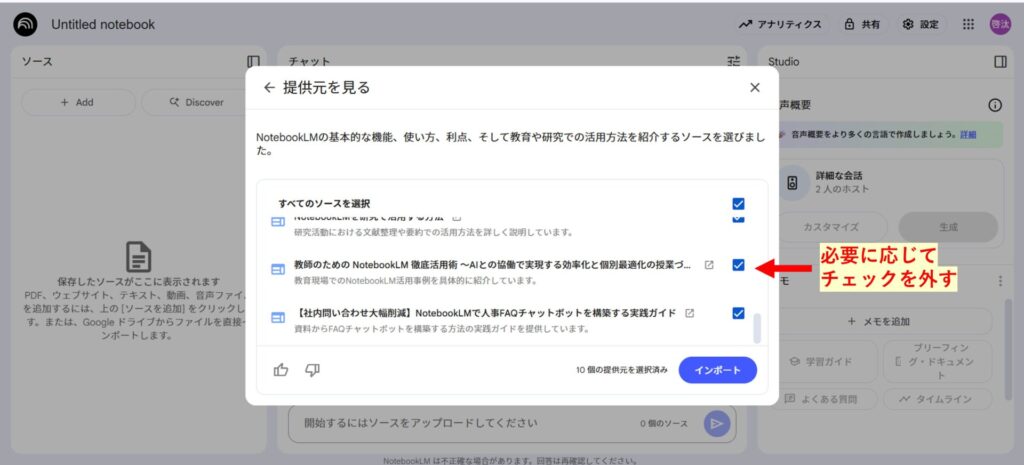
Task: Click the 社内問い合わせ大幅削減 source type icon
Action: click(x=278, y=317)
